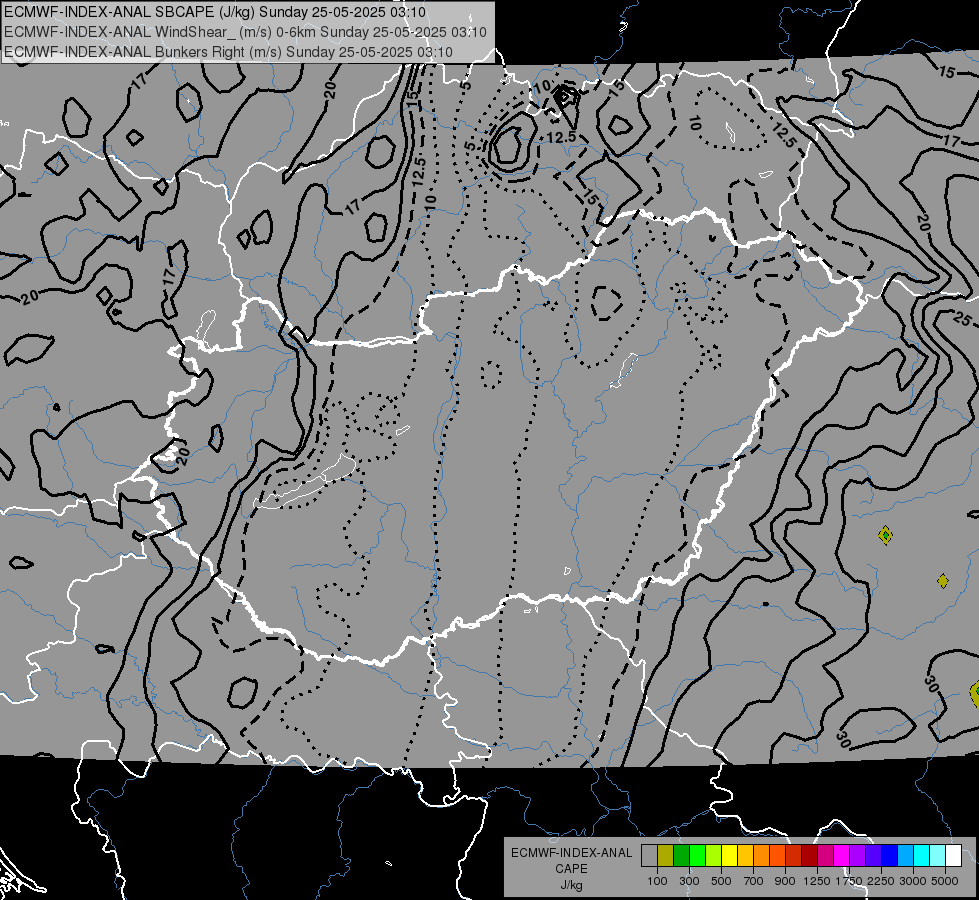The width and height of the screenshot is (979, 900).
Task: Click the 1250 value on the legend scale
Action: coord(817,881)
